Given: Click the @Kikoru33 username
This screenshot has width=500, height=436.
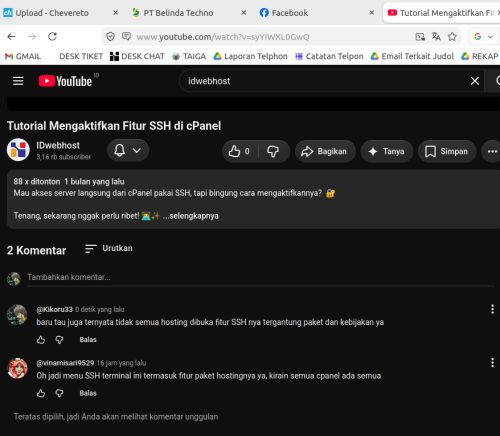Looking at the screenshot, I should point(54,310).
